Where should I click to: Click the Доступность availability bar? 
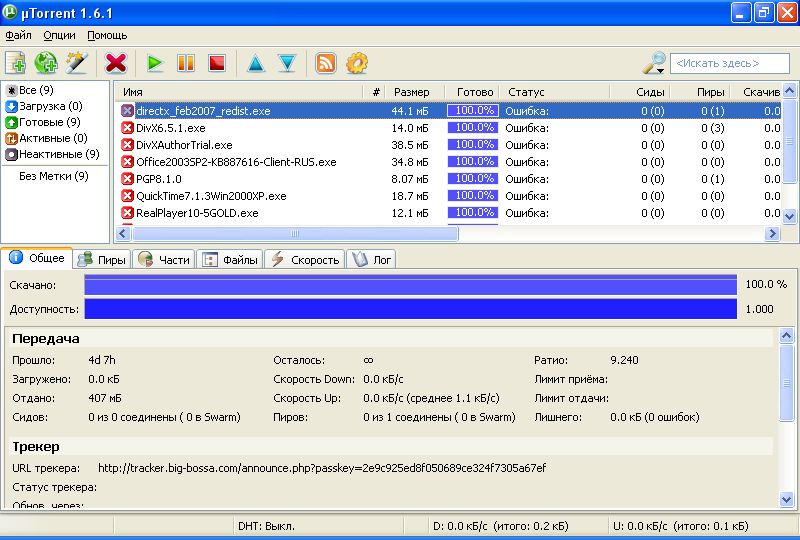click(x=411, y=309)
